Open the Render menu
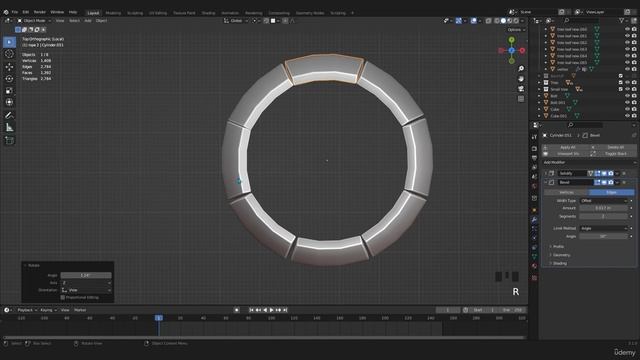640x360 pixels. click(x=40, y=12)
